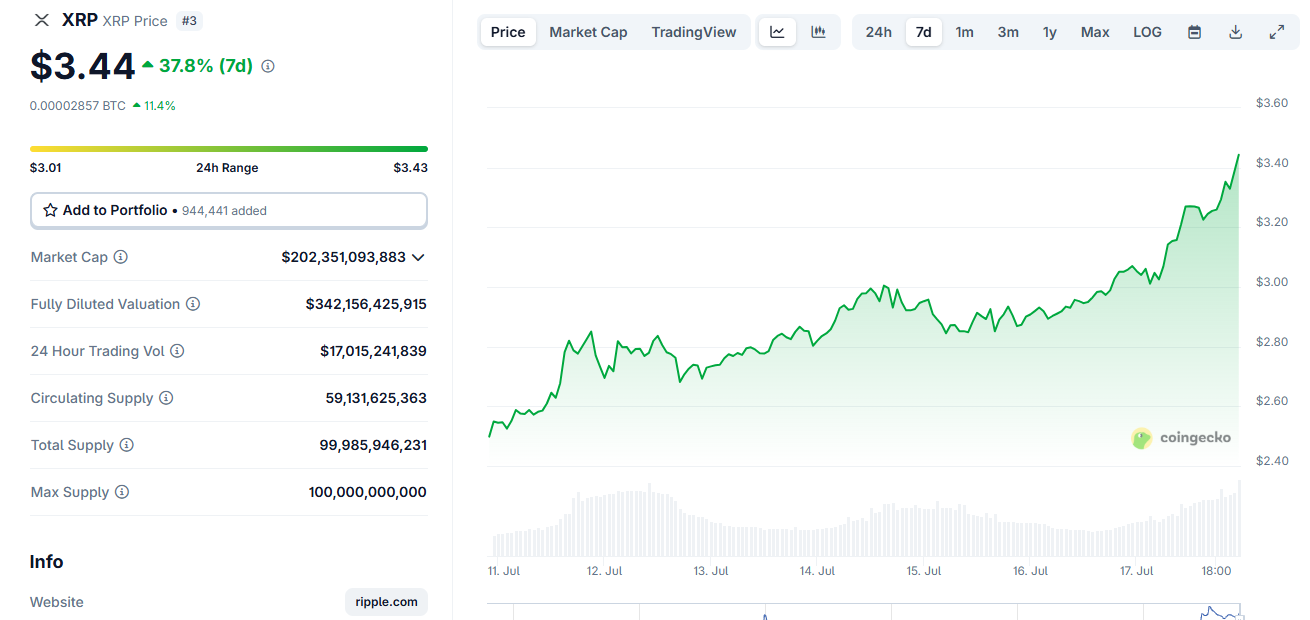Expand the chart to fullscreen
The image size is (1310, 620).
pos(1276,32)
